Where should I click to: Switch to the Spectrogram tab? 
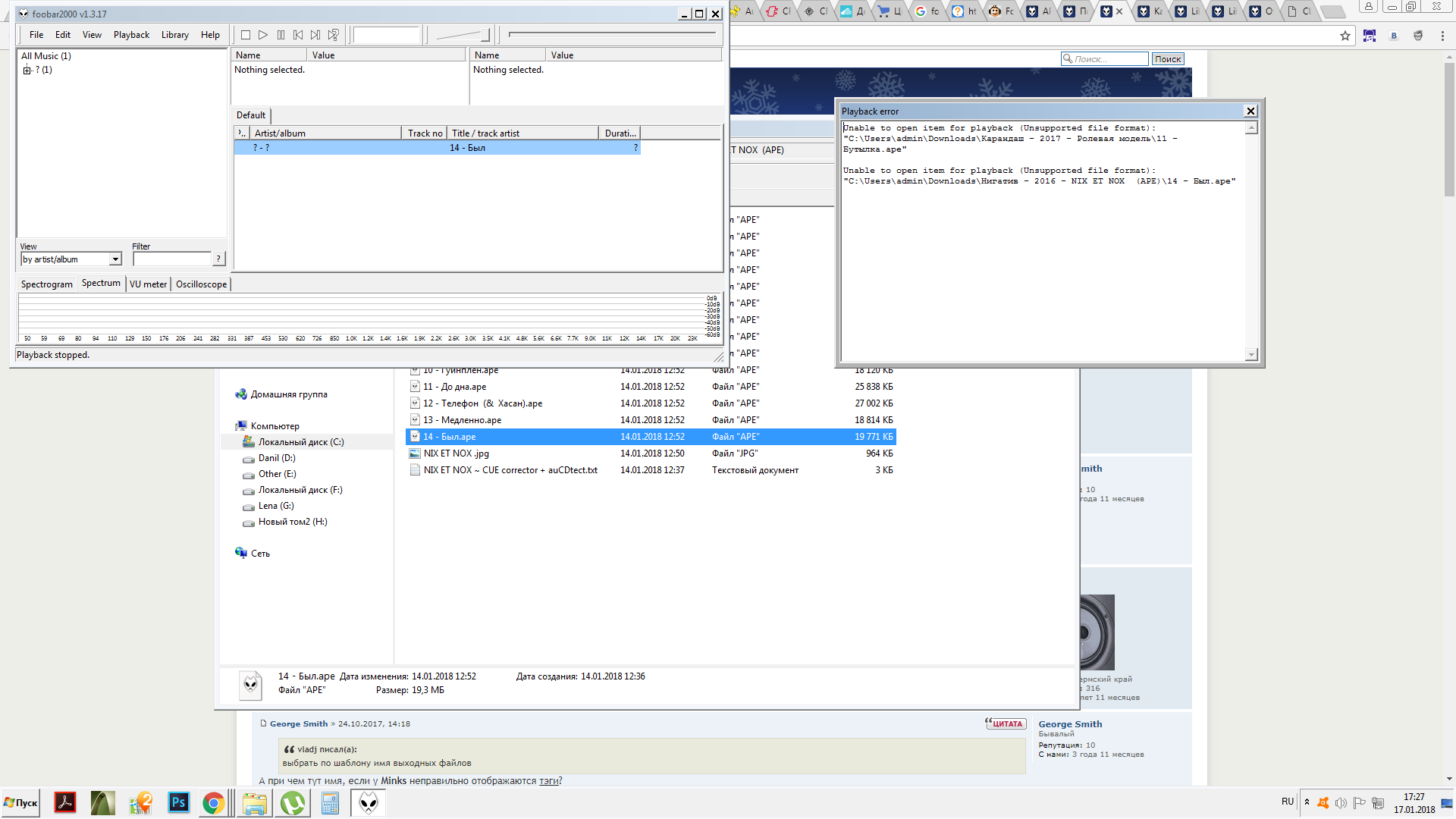click(x=47, y=284)
